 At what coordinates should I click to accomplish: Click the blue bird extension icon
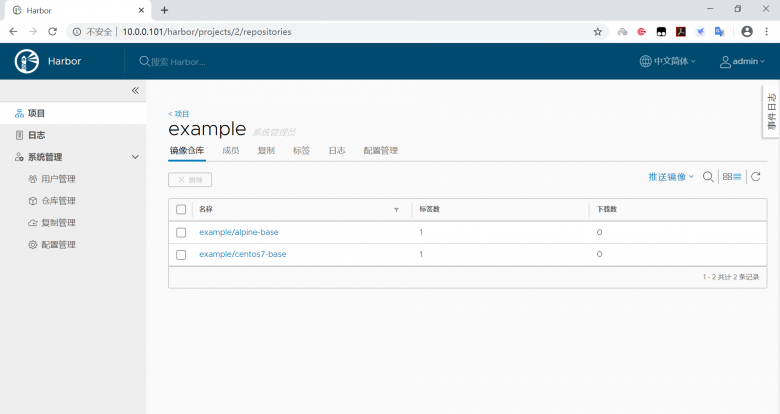coord(700,32)
